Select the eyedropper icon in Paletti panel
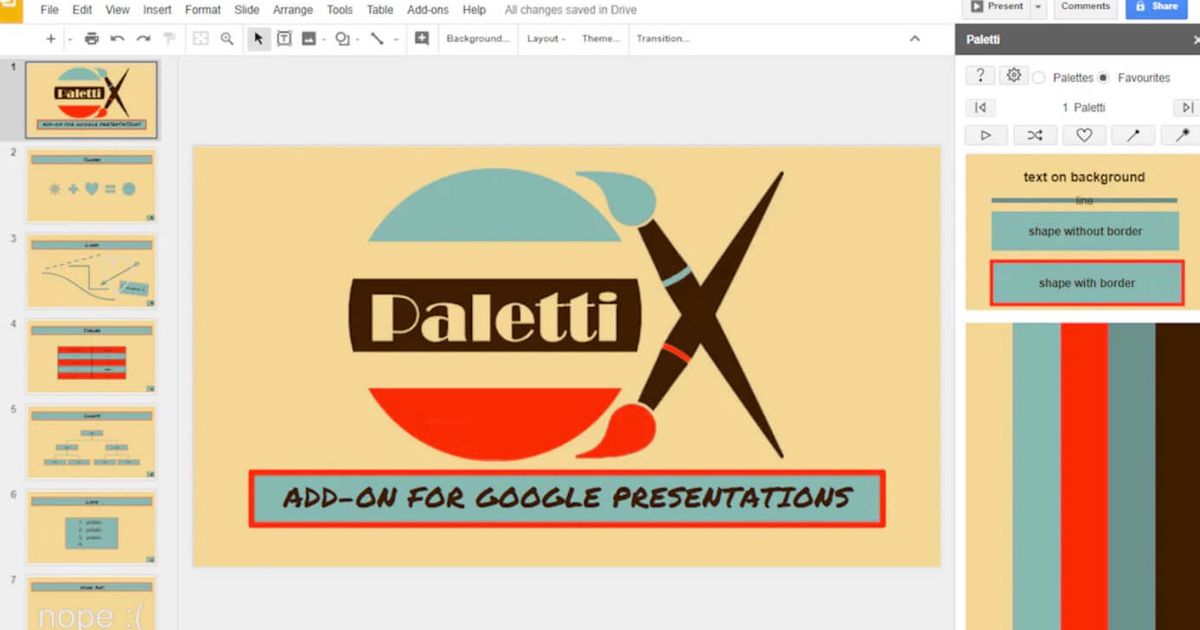The image size is (1200, 630). 1133,134
